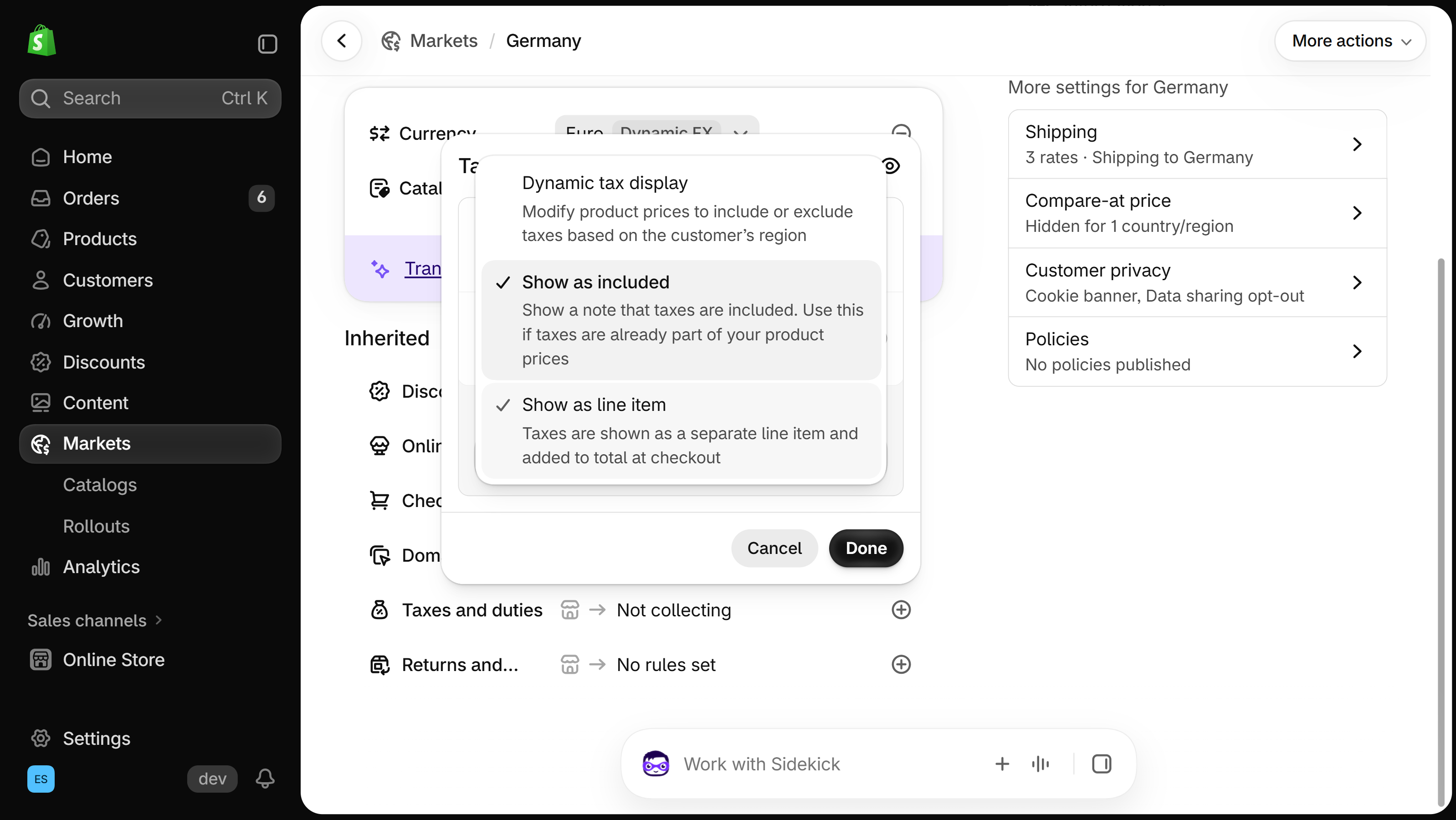This screenshot has width=1456, height=820.
Task: Click the Disco... badge icon under Inherited
Action: [379, 391]
